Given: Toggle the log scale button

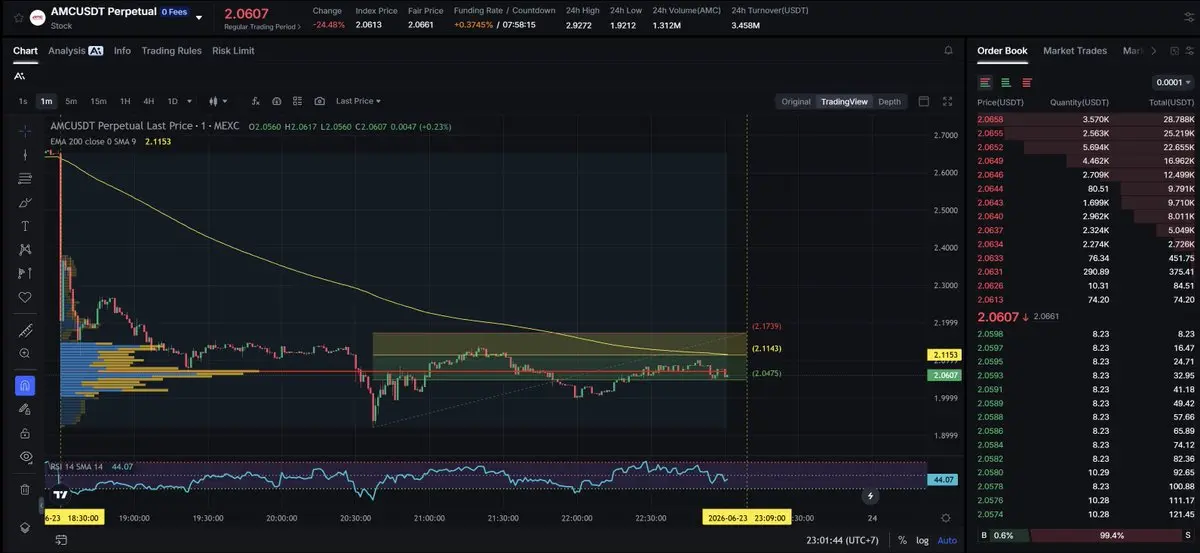Looking at the screenshot, I should pyautogui.click(x=922, y=540).
